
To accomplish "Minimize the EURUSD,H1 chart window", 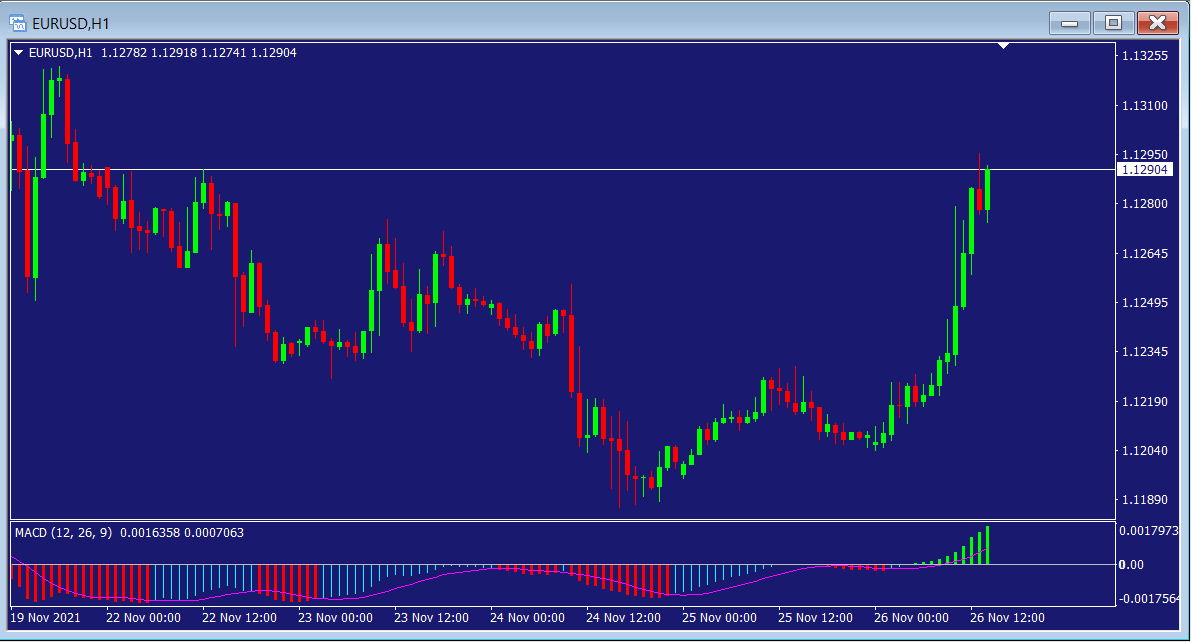I will tap(1069, 22).
